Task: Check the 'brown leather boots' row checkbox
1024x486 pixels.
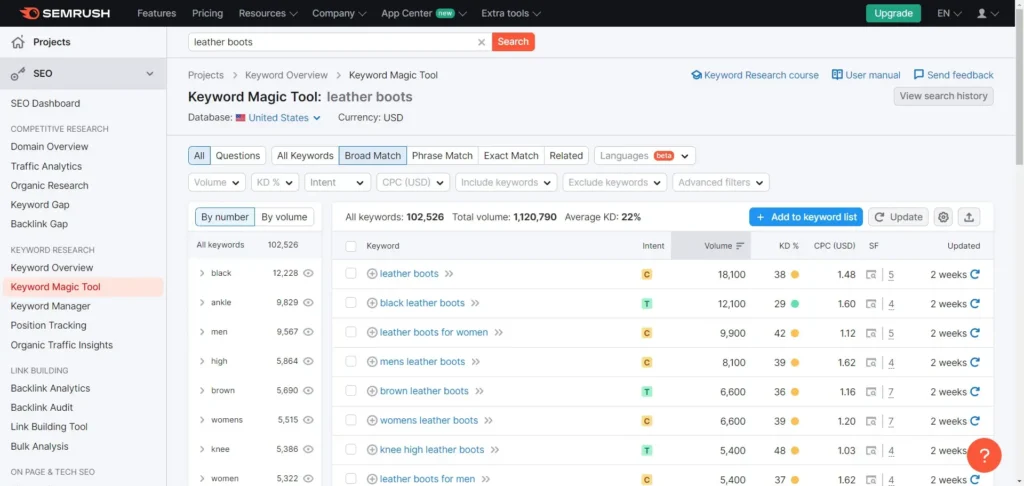Action: [x=351, y=391]
